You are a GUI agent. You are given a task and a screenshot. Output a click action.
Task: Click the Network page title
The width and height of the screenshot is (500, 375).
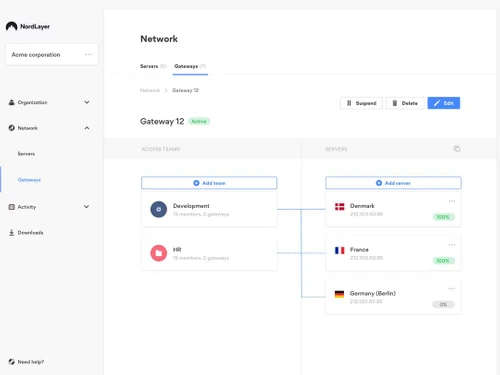tap(159, 39)
